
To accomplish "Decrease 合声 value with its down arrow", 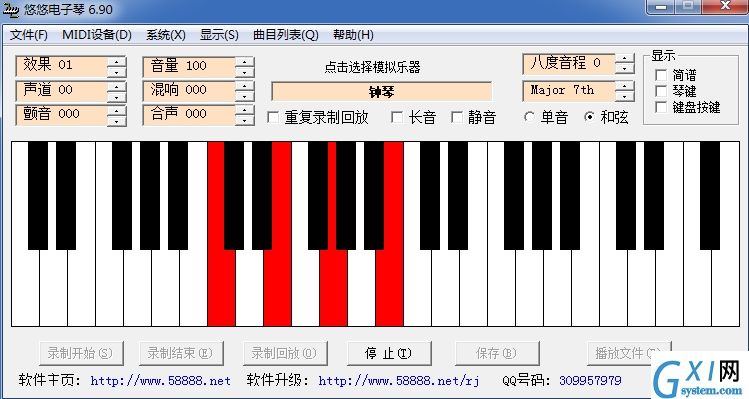I will pos(245,120).
